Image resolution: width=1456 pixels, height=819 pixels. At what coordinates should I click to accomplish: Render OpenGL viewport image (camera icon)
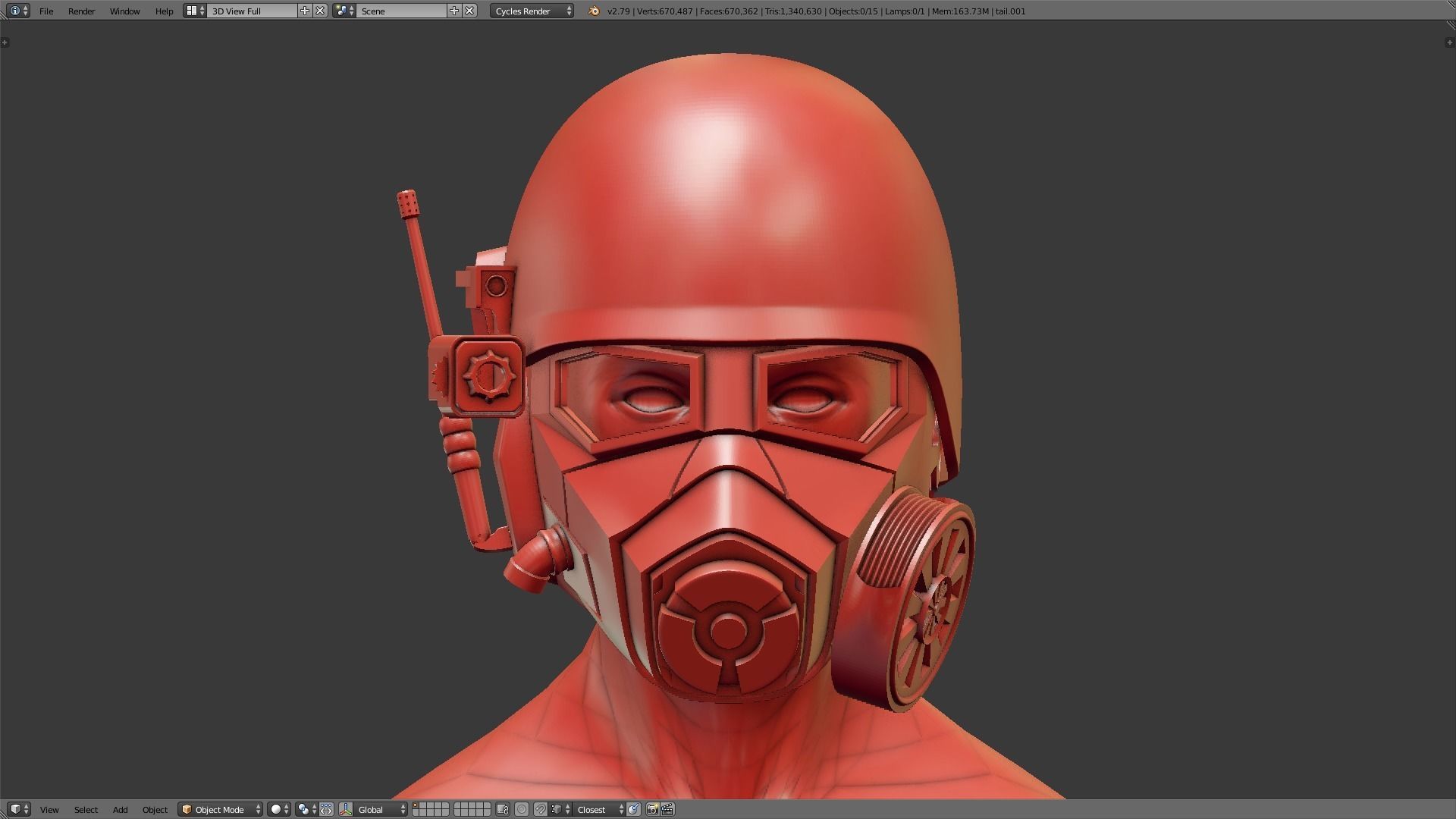point(652,809)
